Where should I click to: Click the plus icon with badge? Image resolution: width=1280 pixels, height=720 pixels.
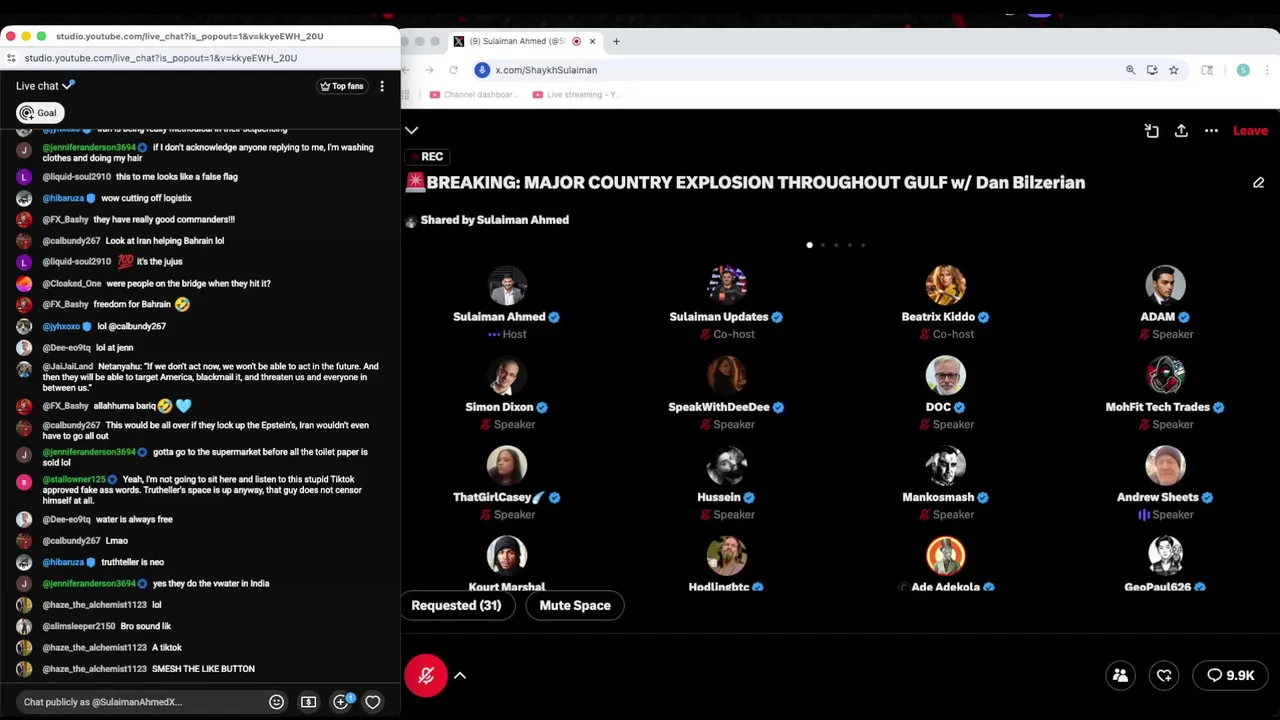point(341,702)
